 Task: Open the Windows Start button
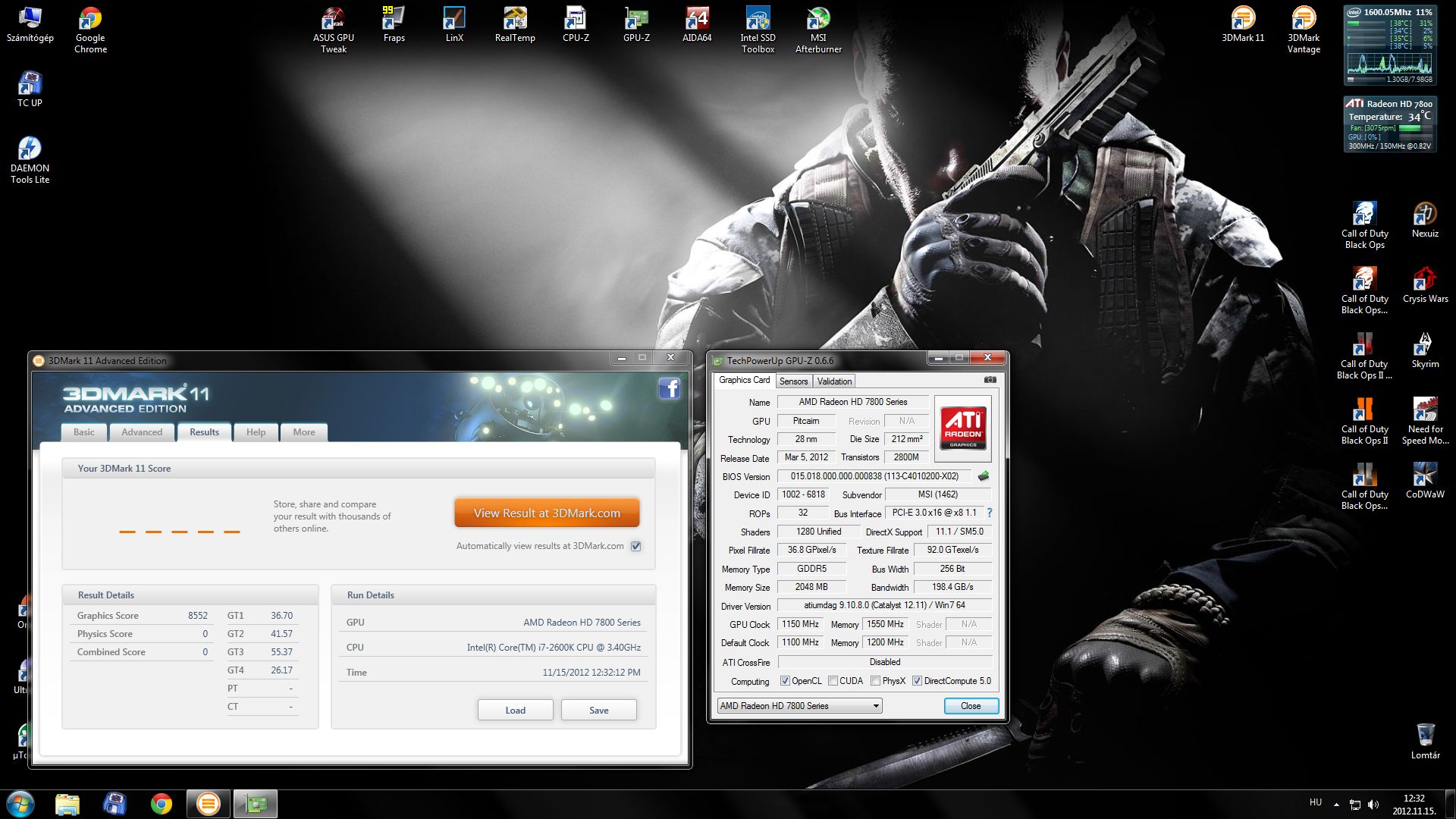20,804
